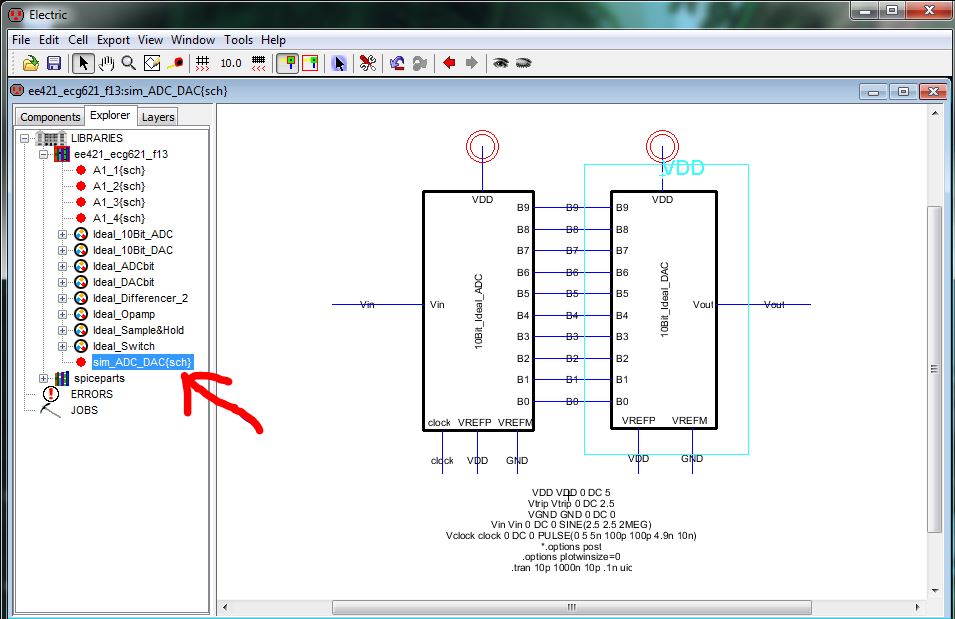Expand the spiceparts library node
The height and width of the screenshot is (619, 955).
click(x=43, y=378)
